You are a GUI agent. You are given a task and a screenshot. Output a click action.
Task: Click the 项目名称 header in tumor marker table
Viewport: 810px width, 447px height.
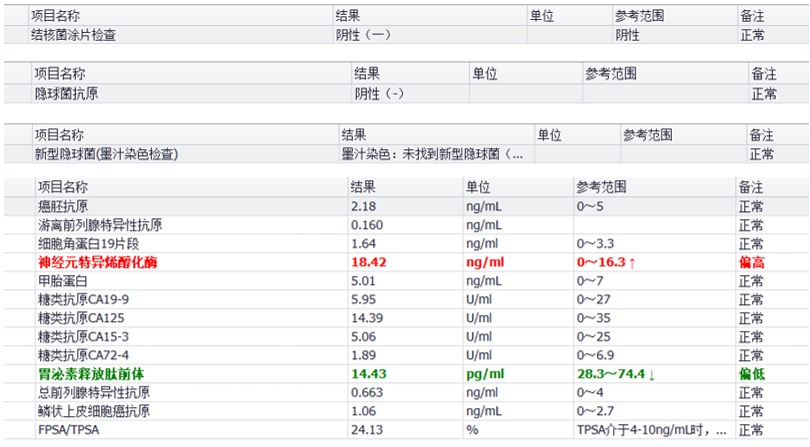pos(63,187)
